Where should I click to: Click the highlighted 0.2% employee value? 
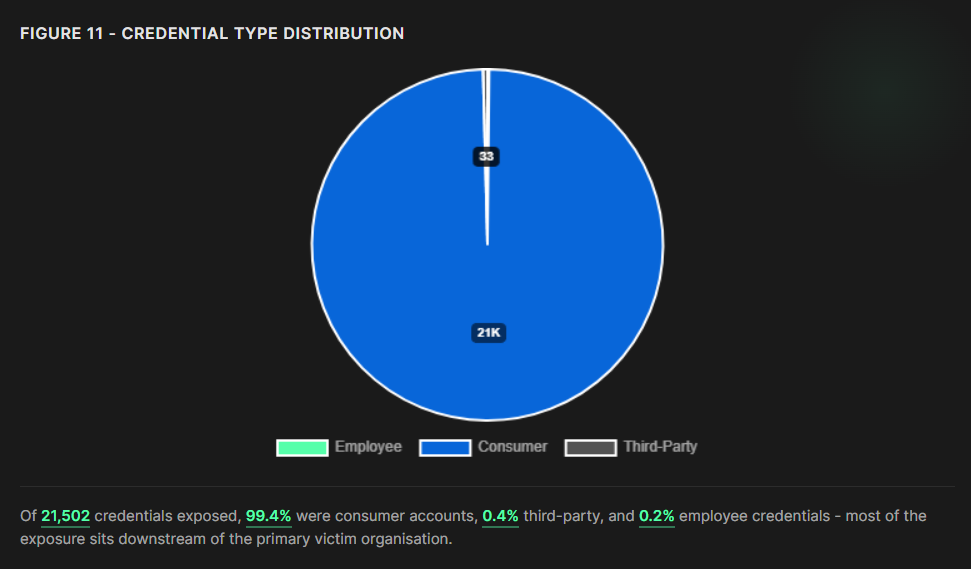point(656,516)
